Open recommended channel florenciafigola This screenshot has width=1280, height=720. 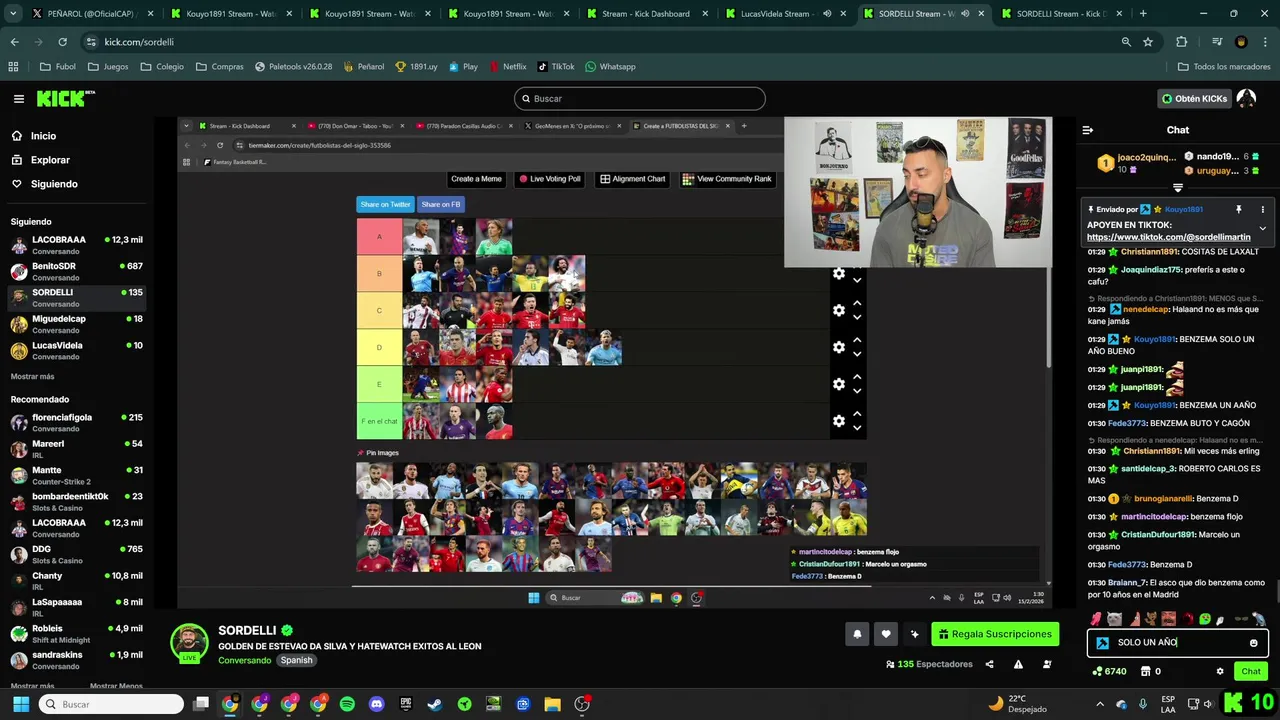coord(77,423)
